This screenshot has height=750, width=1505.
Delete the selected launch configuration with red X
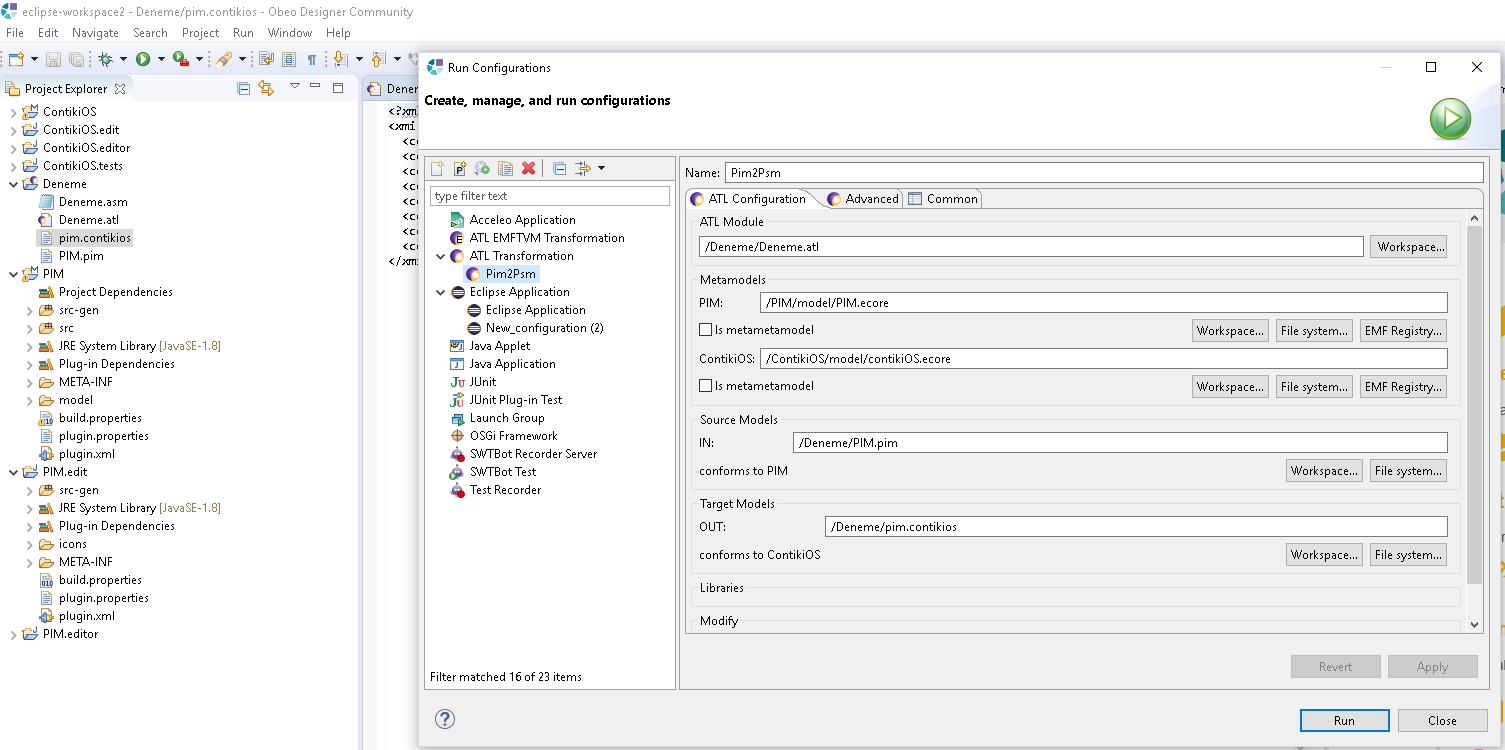coord(528,168)
